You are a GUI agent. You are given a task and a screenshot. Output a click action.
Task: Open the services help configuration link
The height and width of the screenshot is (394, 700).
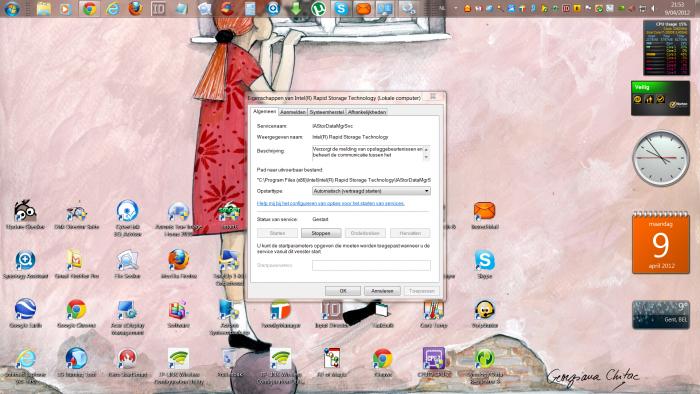coord(330,203)
